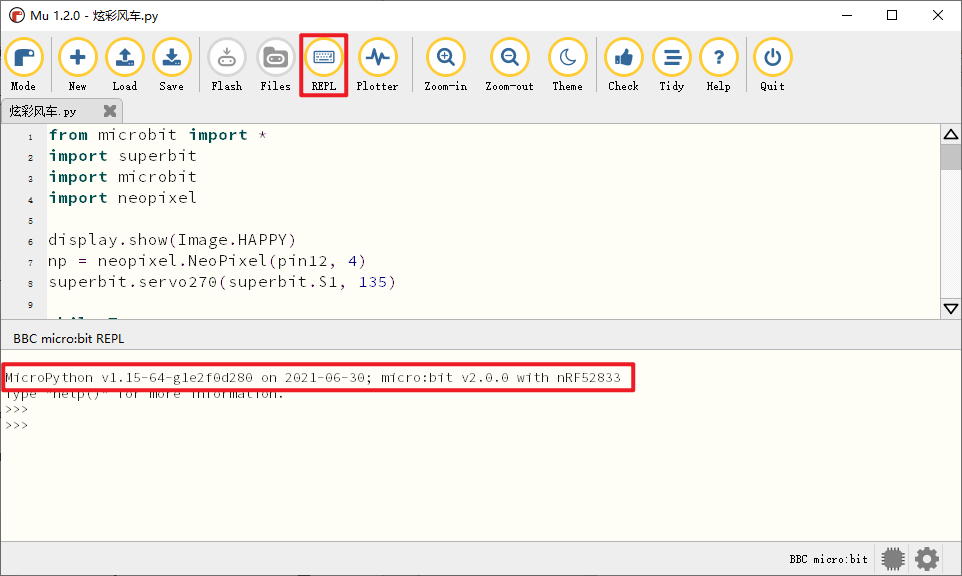The height and width of the screenshot is (576, 962).
Task: Click the MicroPython version line in REPL
Action: 313,378
